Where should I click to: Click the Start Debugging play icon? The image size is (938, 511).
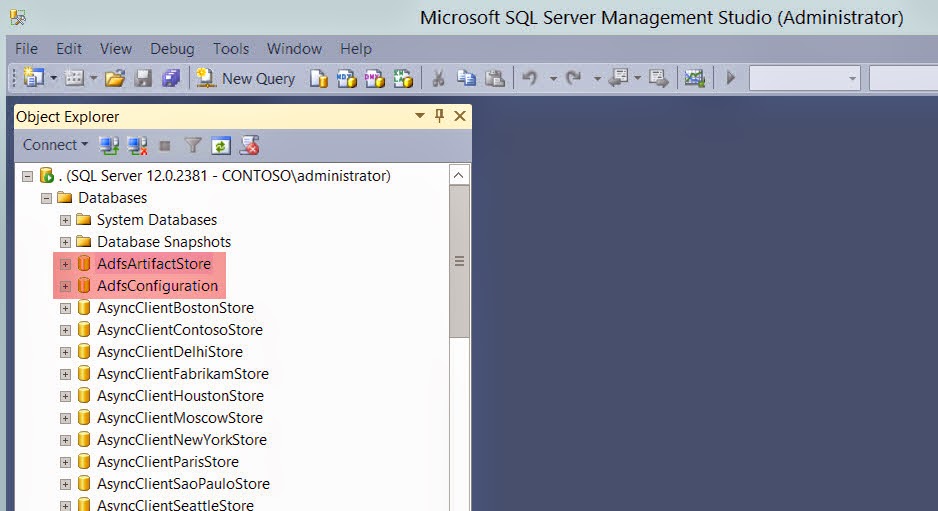(x=730, y=78)
